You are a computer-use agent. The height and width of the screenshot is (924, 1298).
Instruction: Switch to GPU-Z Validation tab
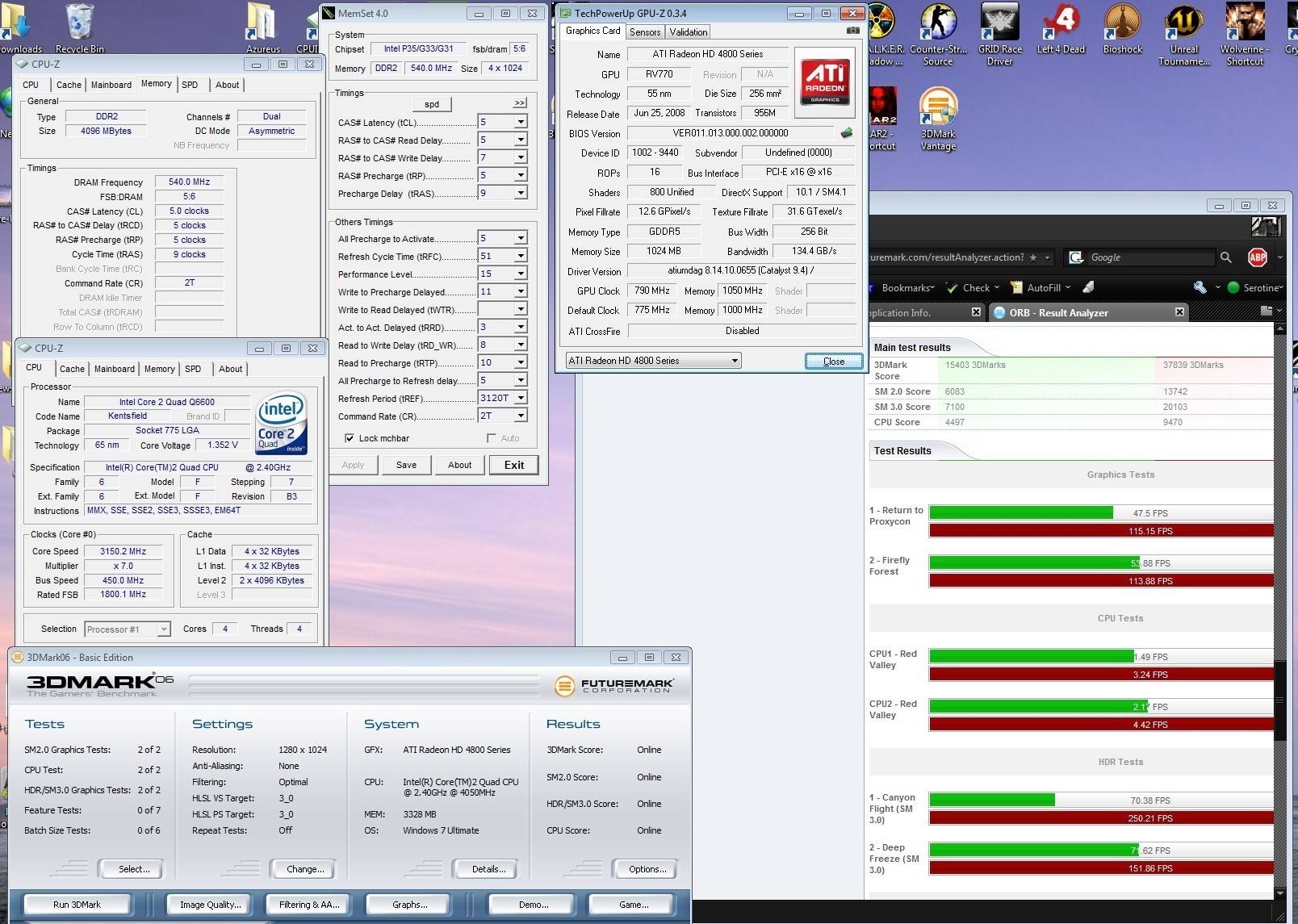[689, 32]
